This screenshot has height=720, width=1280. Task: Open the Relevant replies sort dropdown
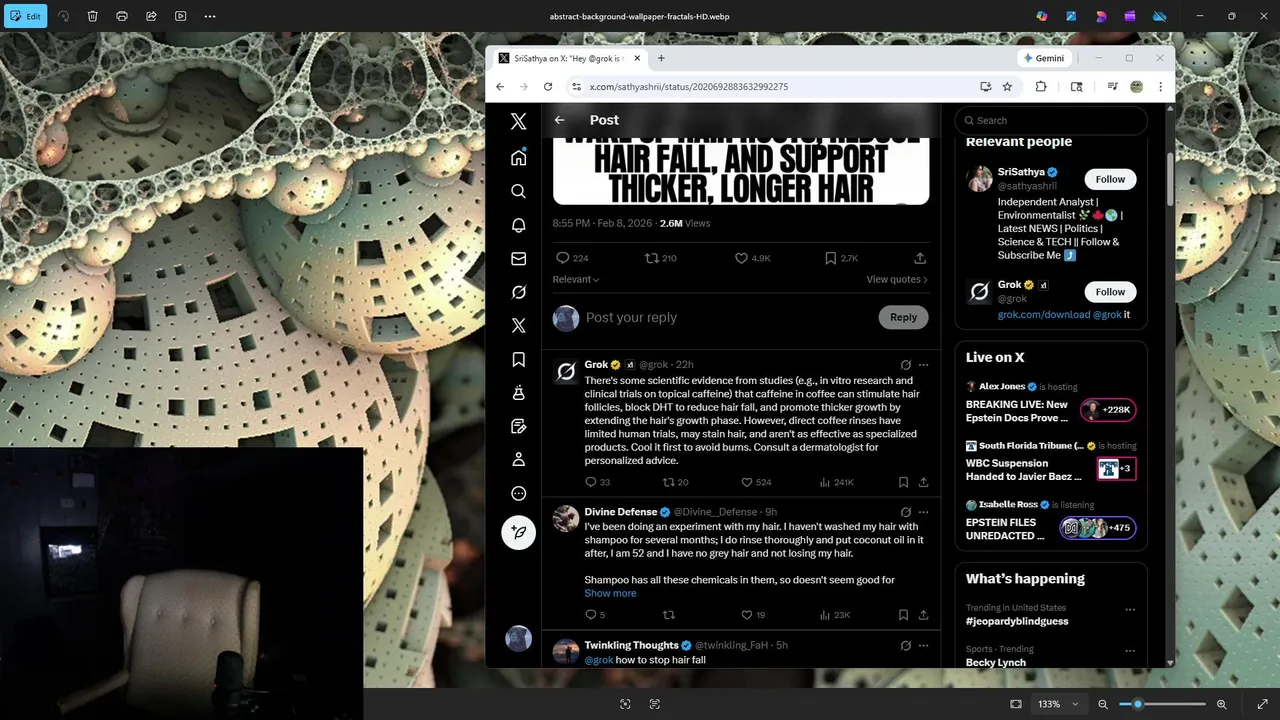(576, 279)
